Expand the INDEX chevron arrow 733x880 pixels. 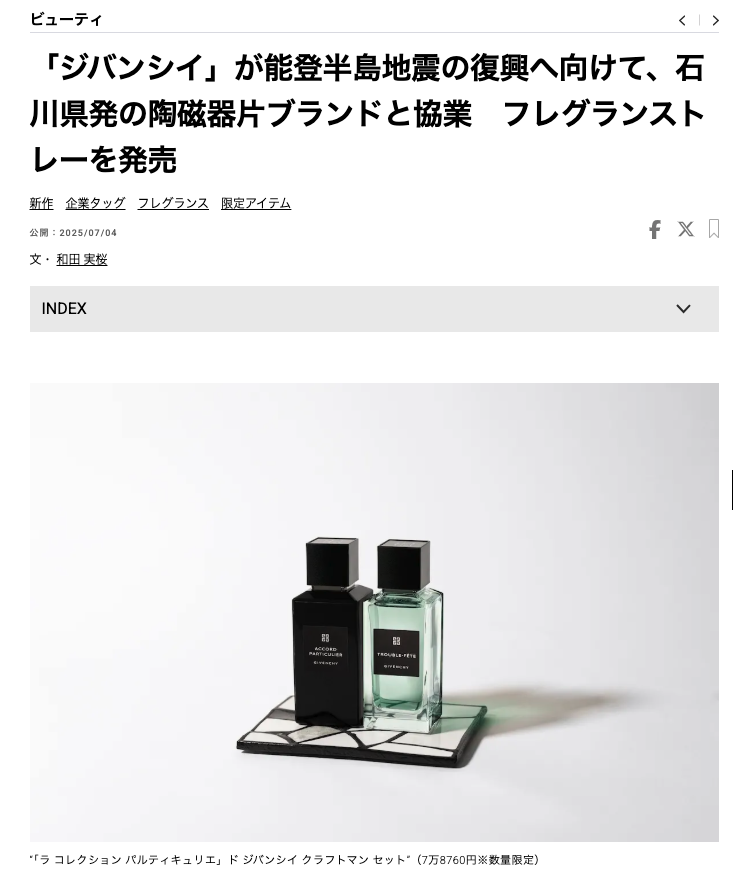(683, 309)
